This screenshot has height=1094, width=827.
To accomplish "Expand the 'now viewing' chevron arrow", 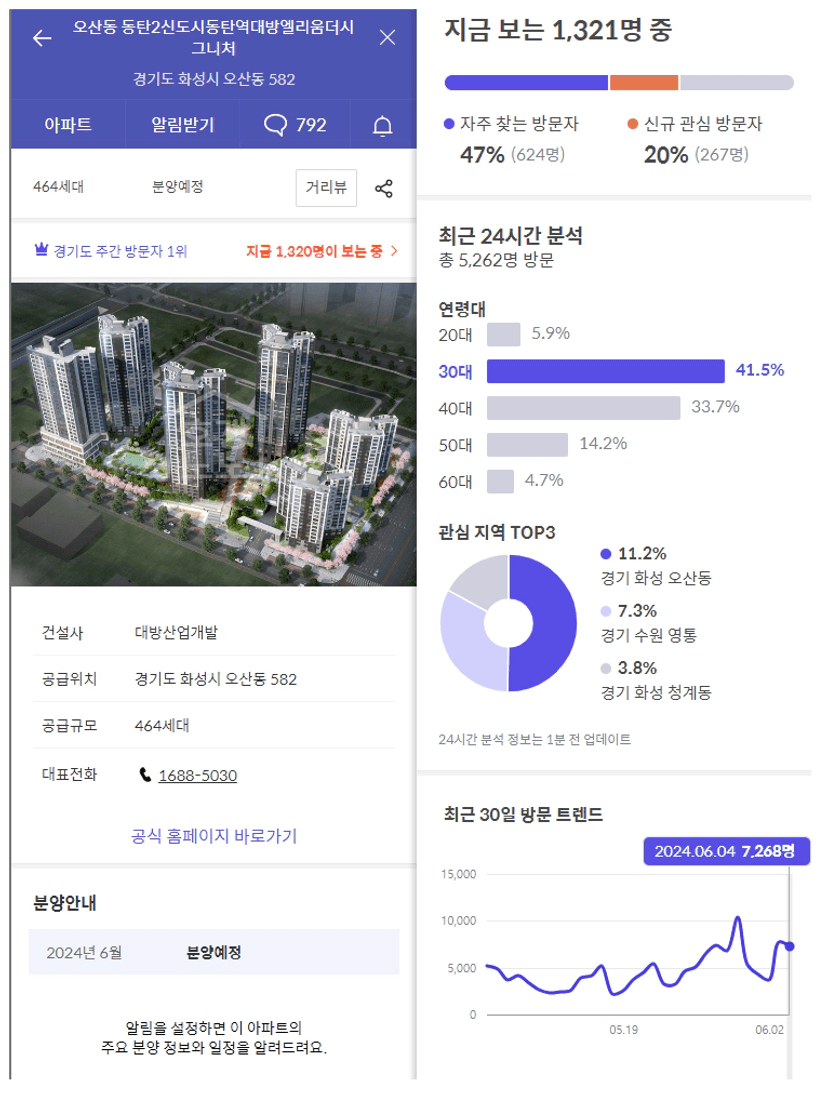I will click(394, 250).
